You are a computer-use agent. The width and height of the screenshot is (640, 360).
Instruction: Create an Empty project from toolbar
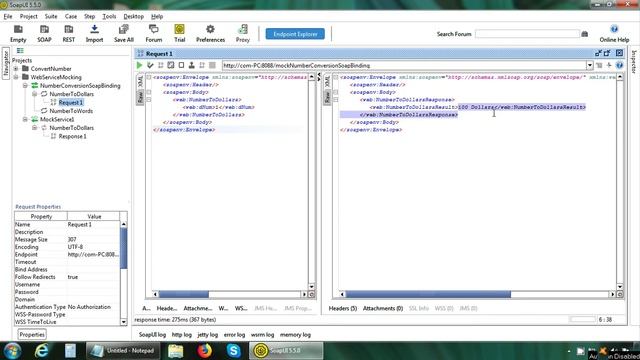pos(18,33)
